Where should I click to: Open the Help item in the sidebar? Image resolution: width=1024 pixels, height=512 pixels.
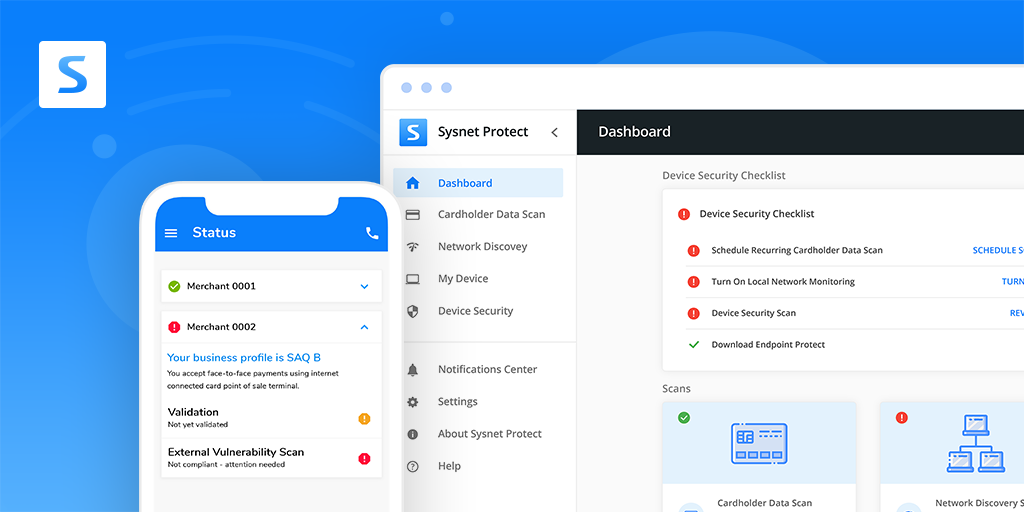(449, 466)
